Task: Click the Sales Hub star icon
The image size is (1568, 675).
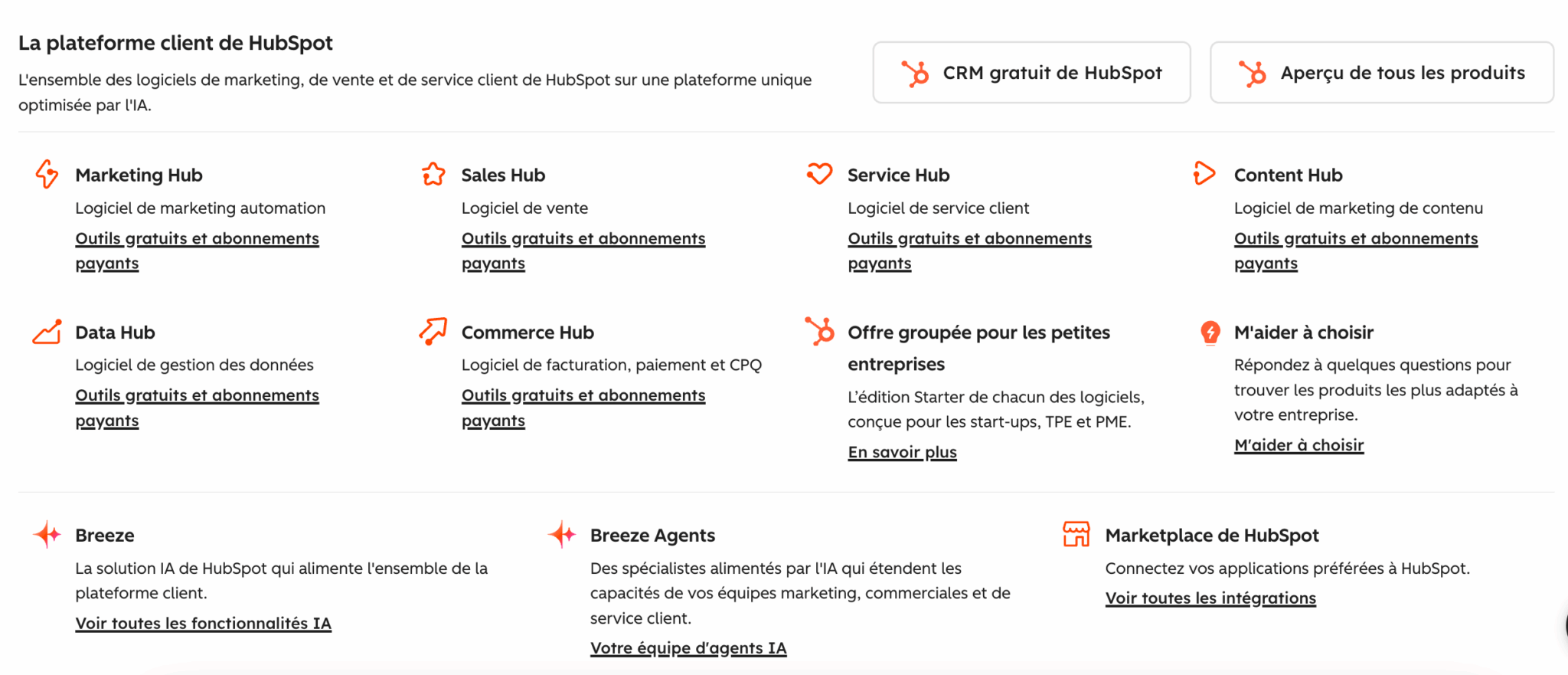Action: (433, 174)
